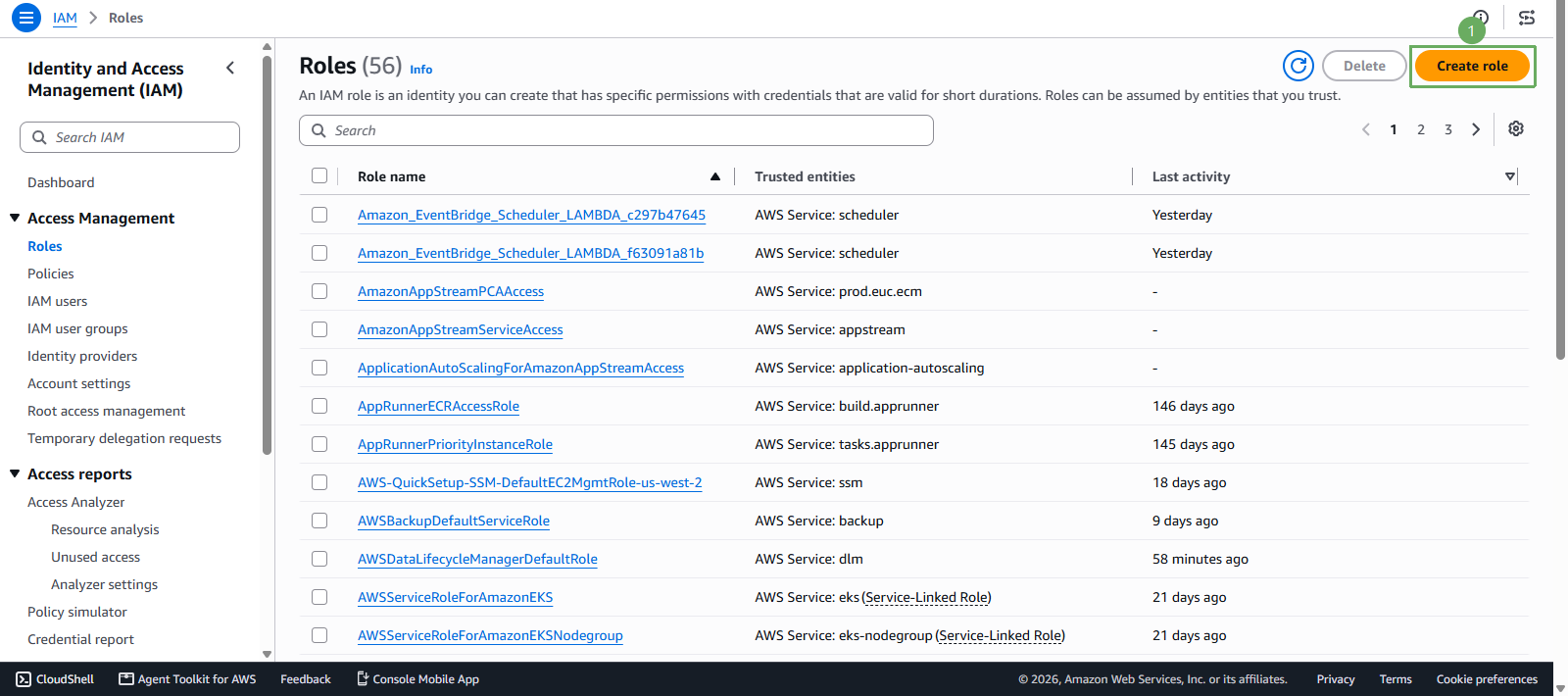The image size is (1568, 696).
Task: Click the refresh roles icon
Action: point(1298,66)
